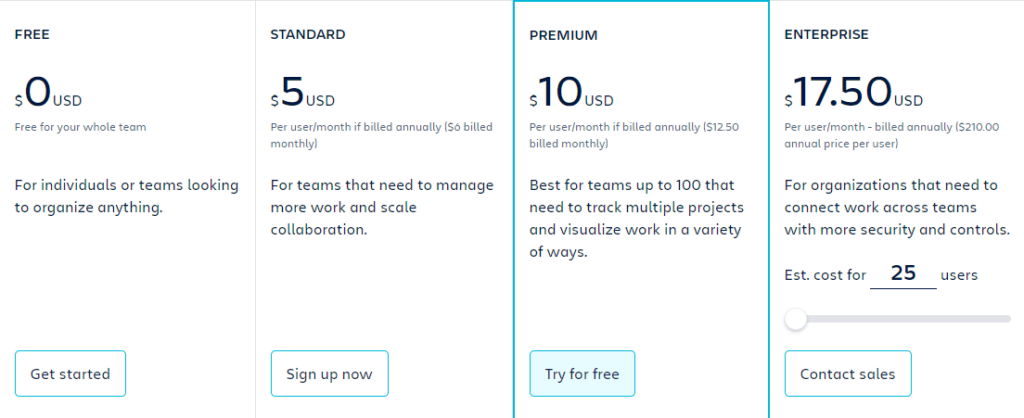The width and height of the screenshot is (1024, 418).
Task: Click the middle of the estimated users slider track
Action: point(899,319)
